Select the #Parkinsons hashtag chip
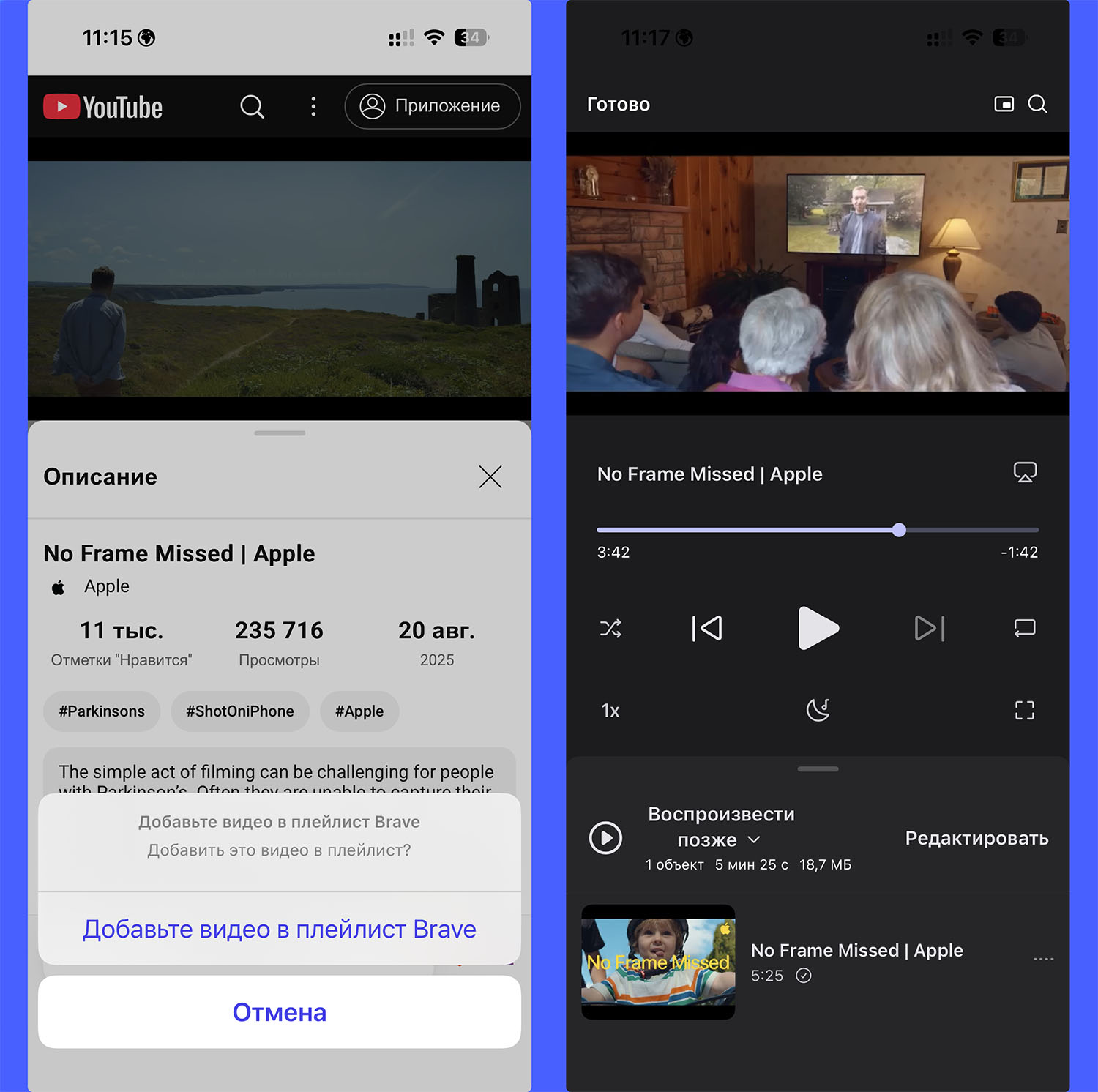The width and height of the screenshot is (1098, 1092). (x=102, y=711)
